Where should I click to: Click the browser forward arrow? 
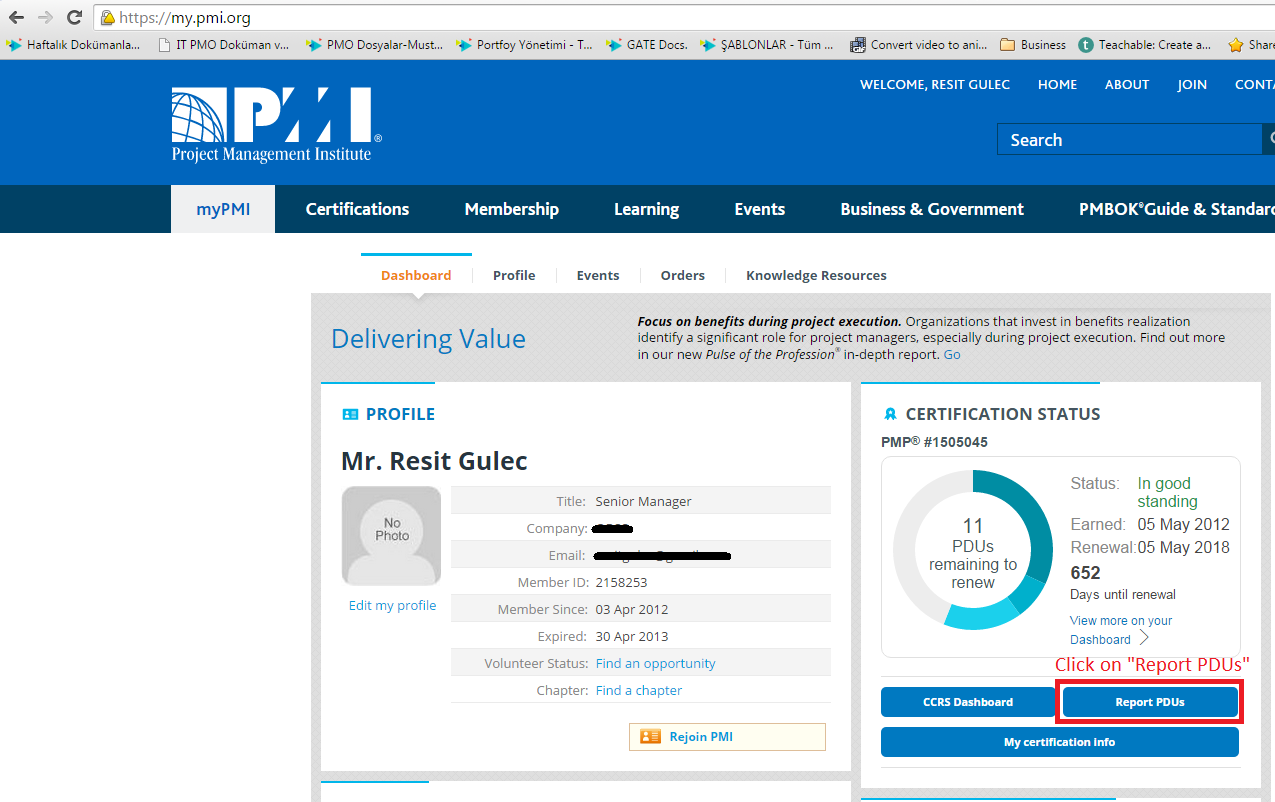[45, 17]
